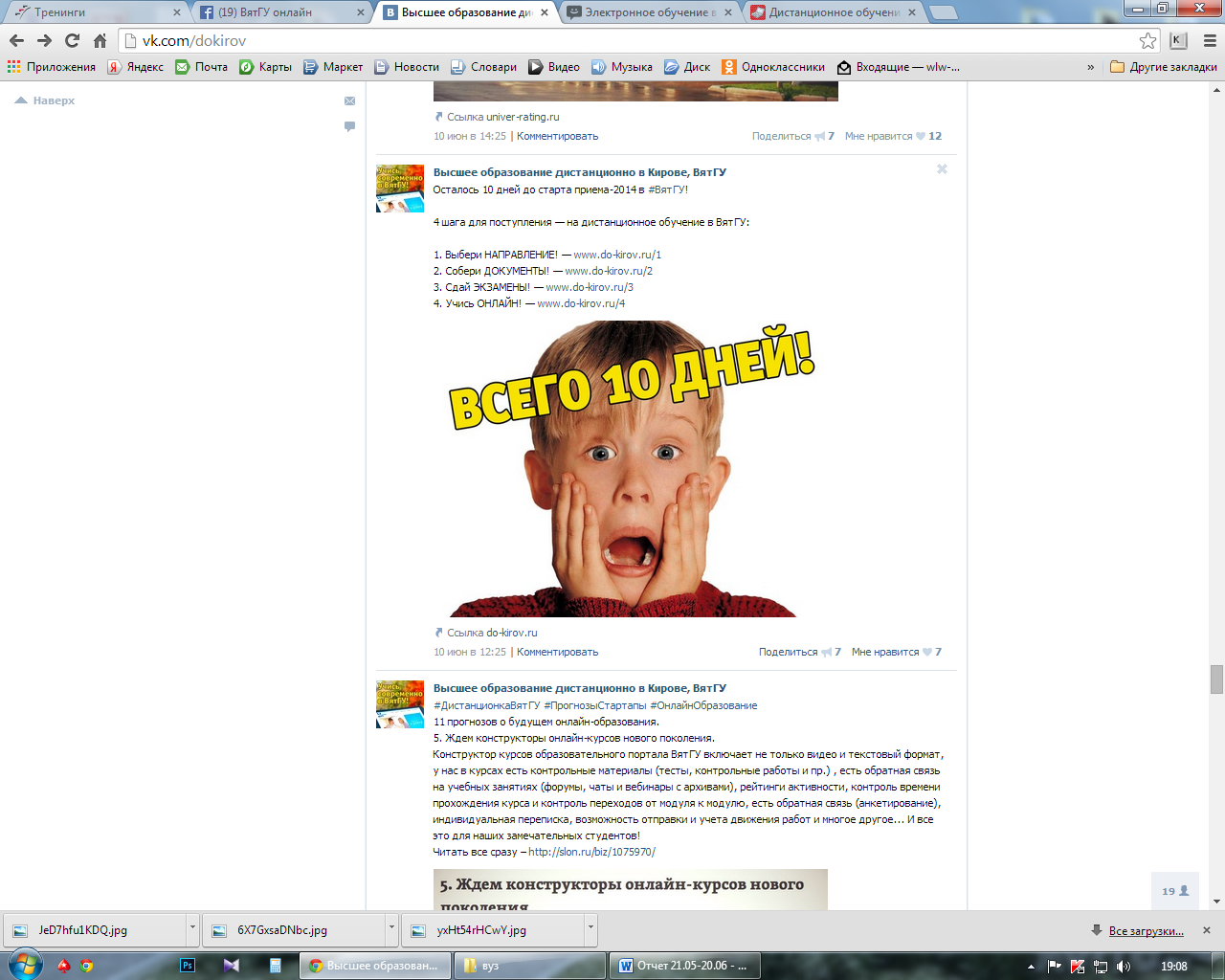Show all downloads via Все загрузки
This screenshot has width=1225, height=980.
pos(1146,930)
